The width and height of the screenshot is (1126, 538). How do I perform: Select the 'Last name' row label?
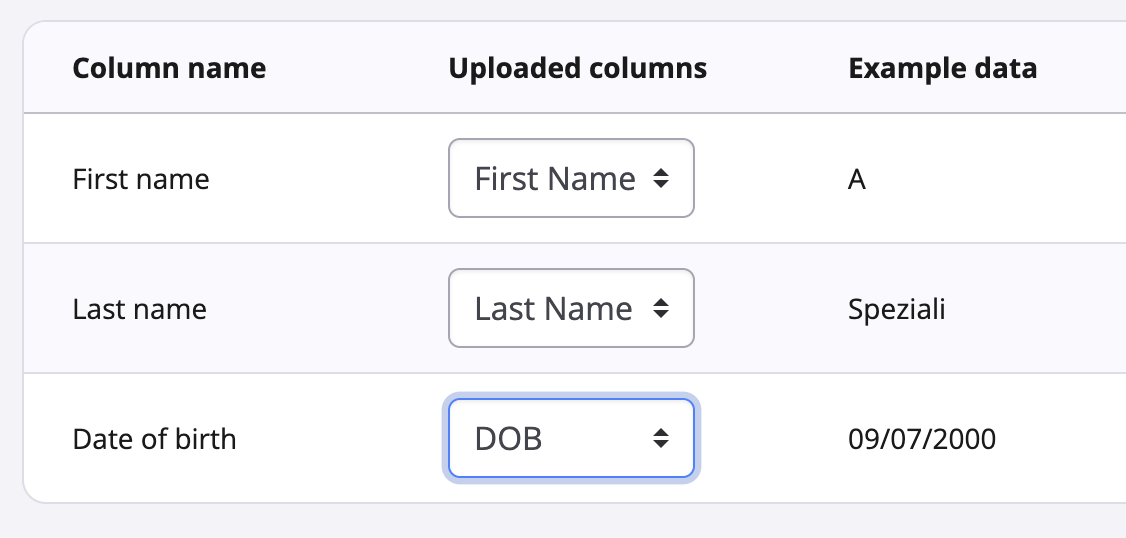click(140, 309)
